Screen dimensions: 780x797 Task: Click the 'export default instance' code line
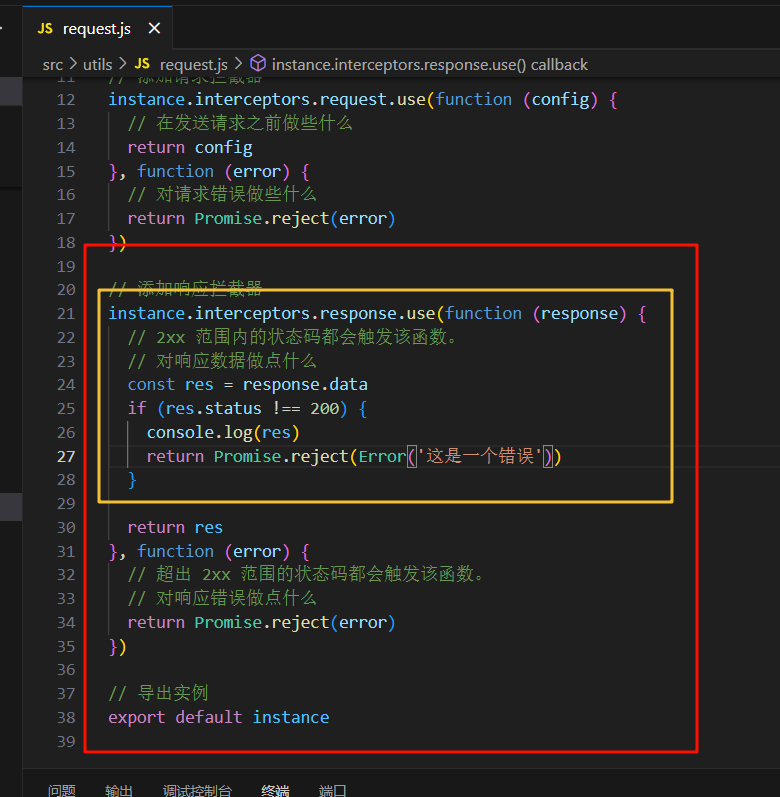218,717
